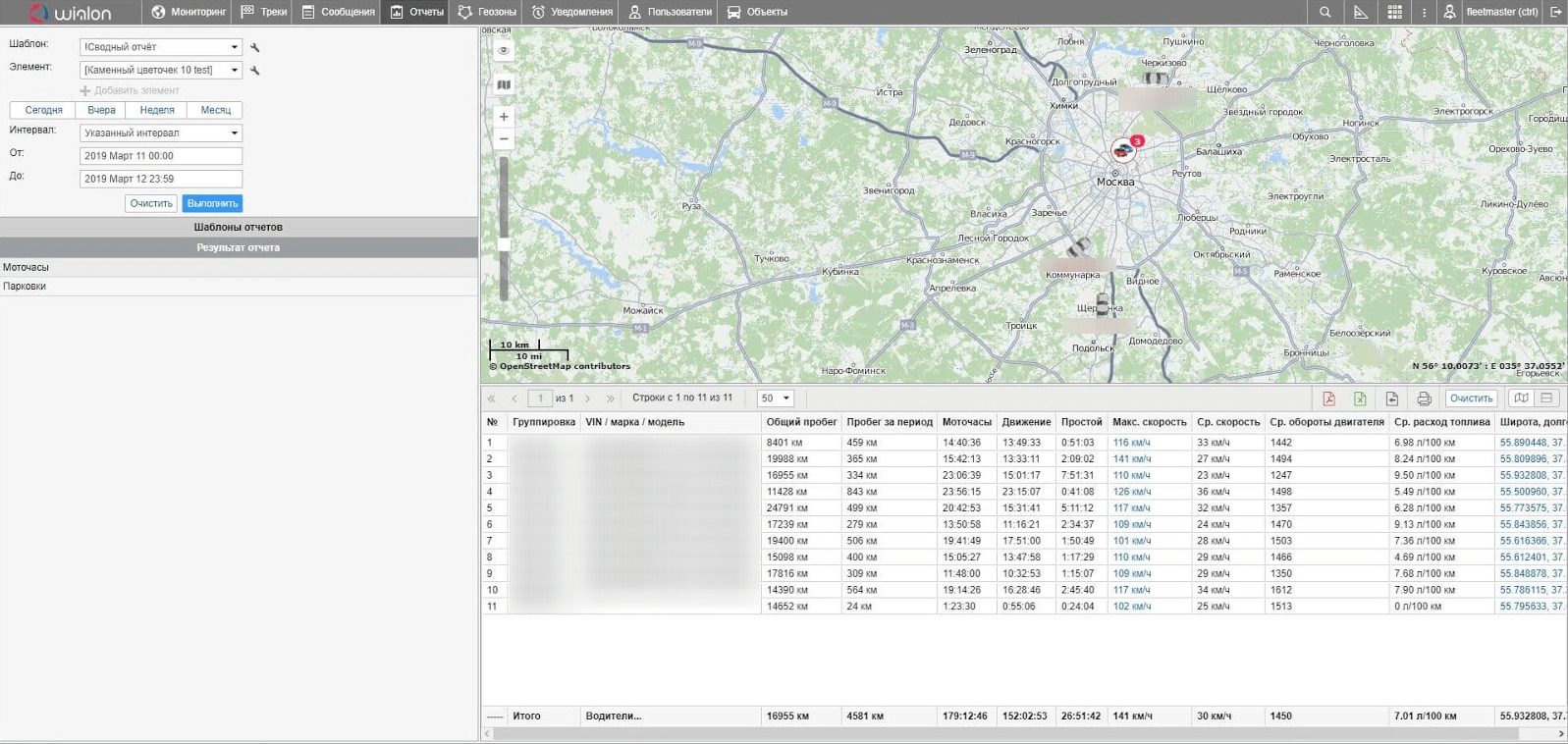Open the search tool in top bar
The height and width of the screenshot is (744, 1568).
1325,12
